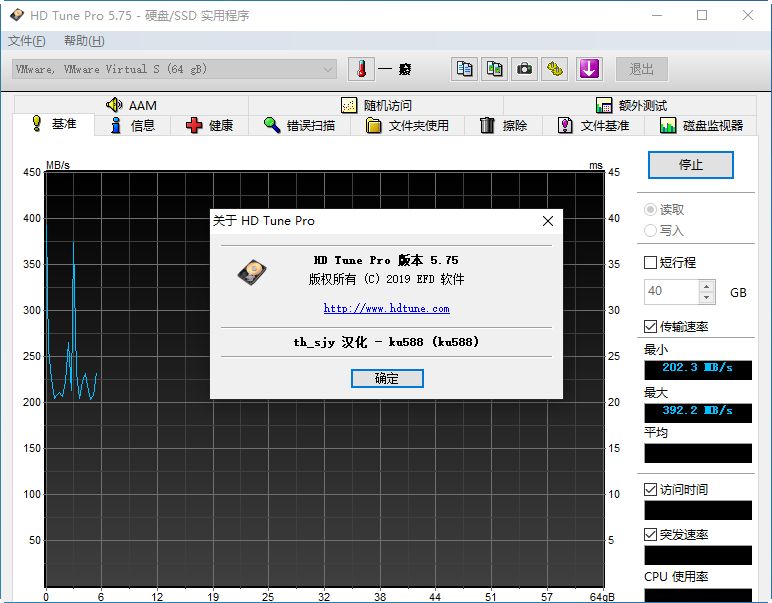This screenshot has height=603, width=772.
Task: Open the 磁盘监视器 tab
Action: 701,126
